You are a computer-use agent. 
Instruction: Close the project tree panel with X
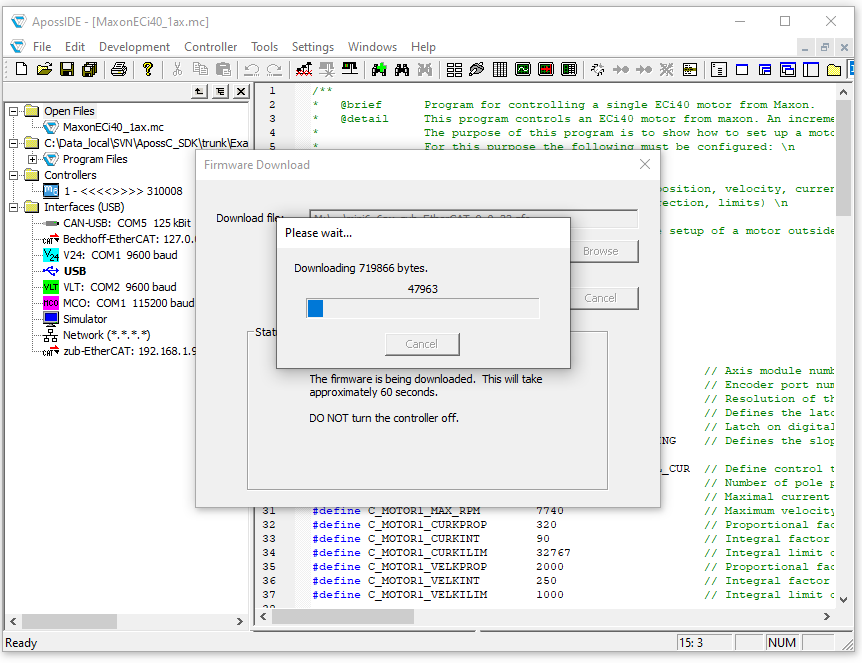(240, 91)
